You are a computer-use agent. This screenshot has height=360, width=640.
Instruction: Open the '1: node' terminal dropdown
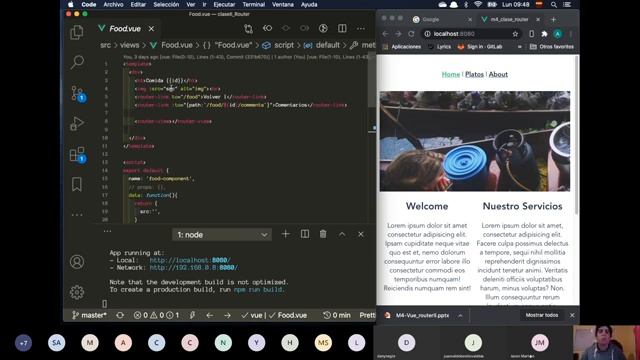(x=222, y=235)
